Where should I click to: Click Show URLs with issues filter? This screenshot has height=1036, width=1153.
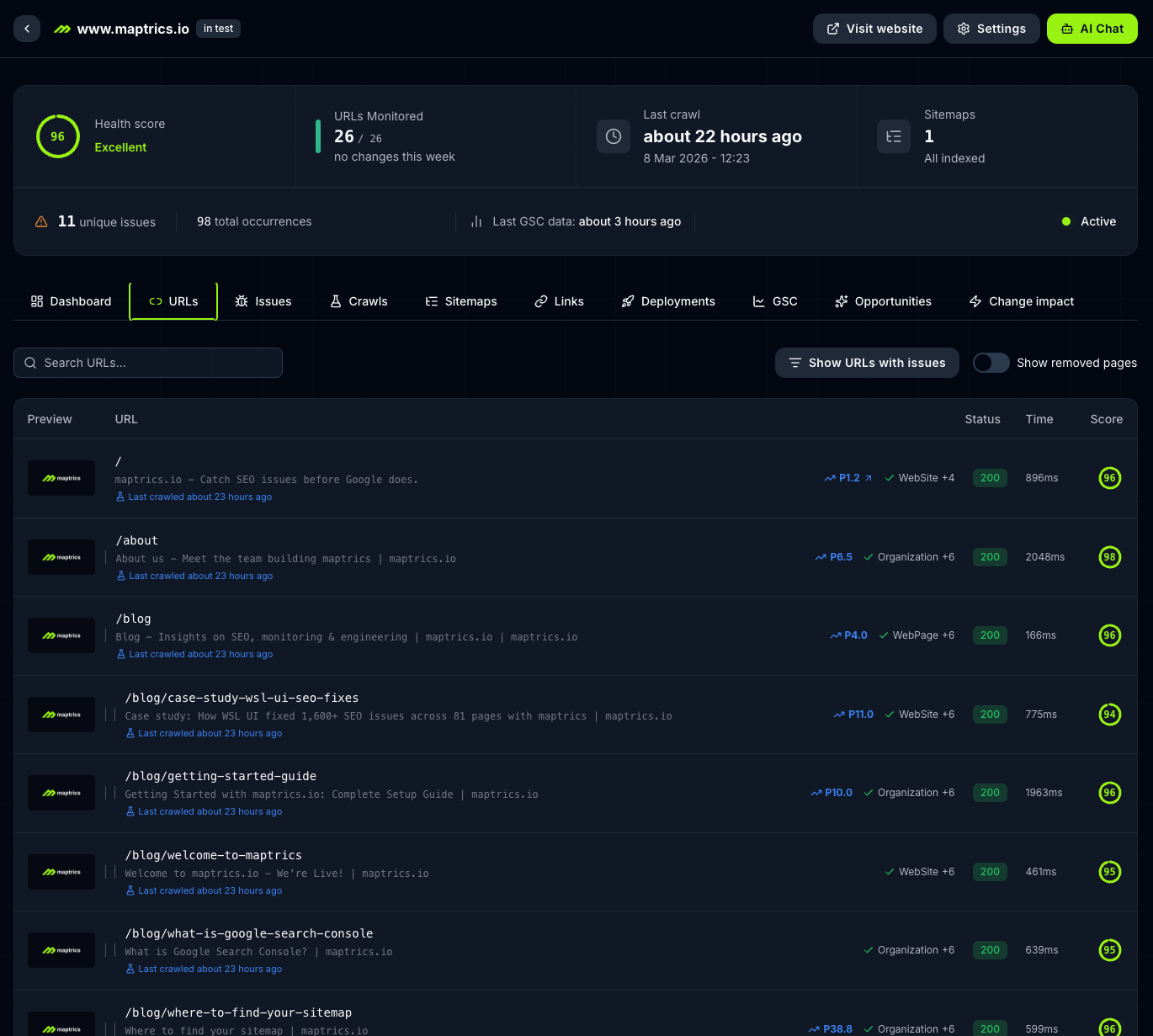(x=867, y=363)
